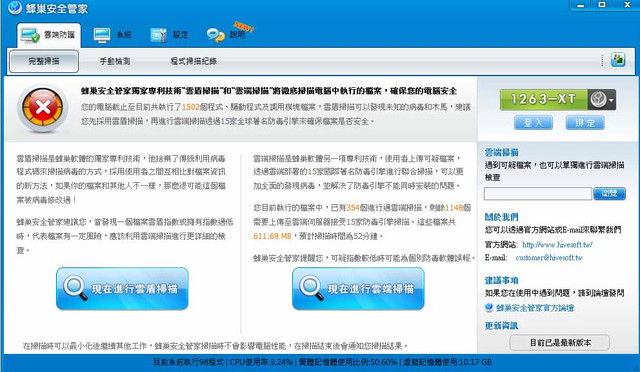The height and width of the screenshot is (372, 640).
Task: Click the 1502 program count number
Action: [191, 107]
